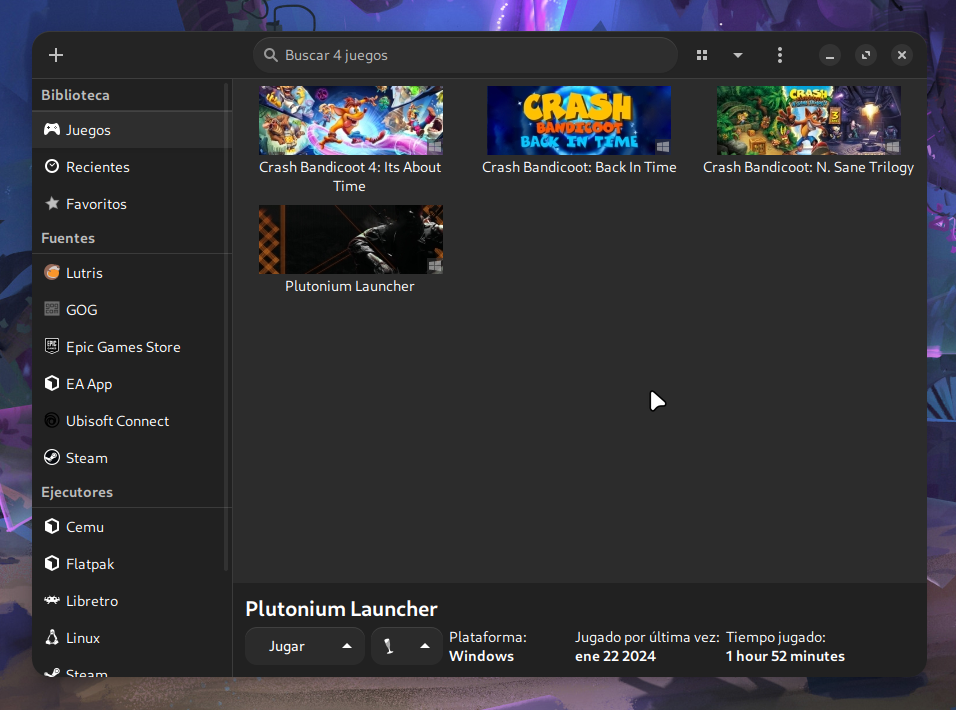956x710 pixels.
Task: Click the Linux penguin icon
Action: (52, 637)
